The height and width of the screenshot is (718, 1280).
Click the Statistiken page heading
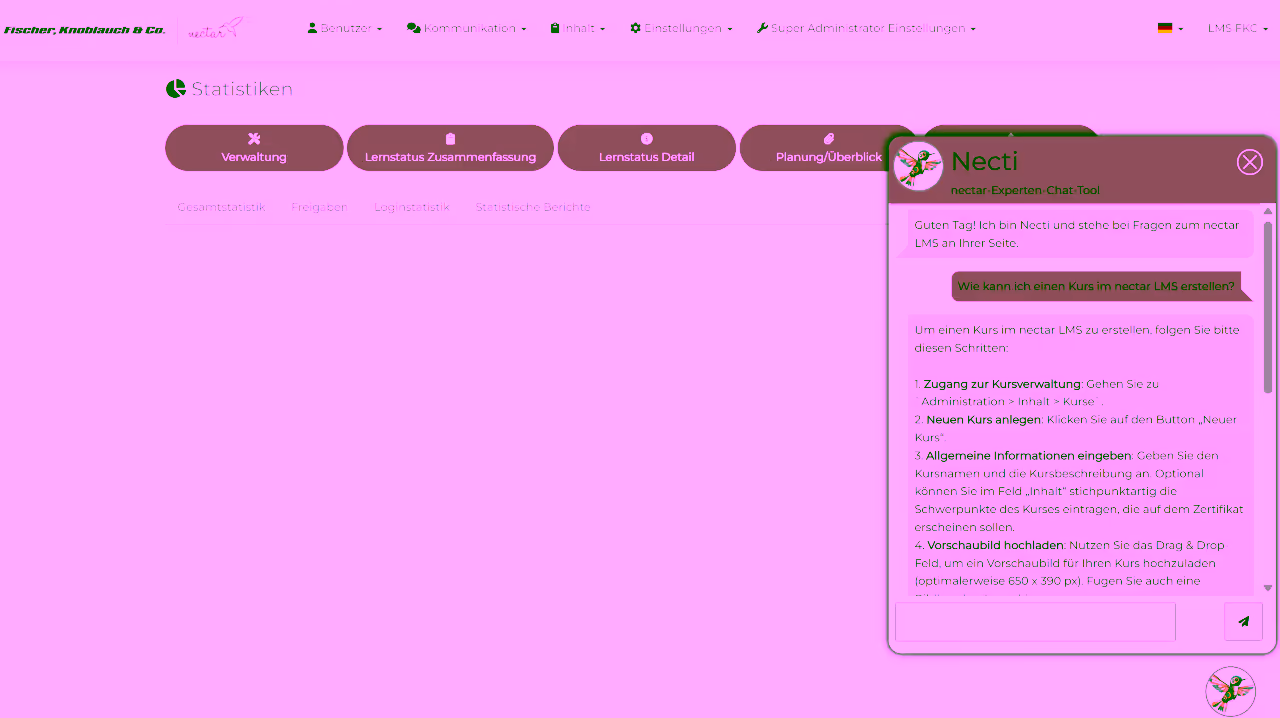pos(242,89)
